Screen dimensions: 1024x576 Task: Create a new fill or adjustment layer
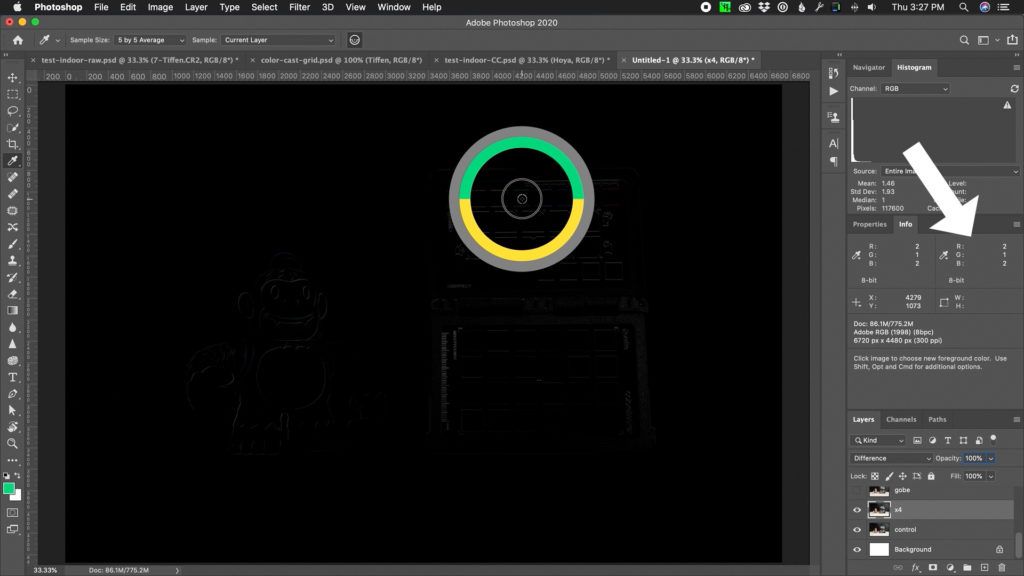click(x=950, y=568)
